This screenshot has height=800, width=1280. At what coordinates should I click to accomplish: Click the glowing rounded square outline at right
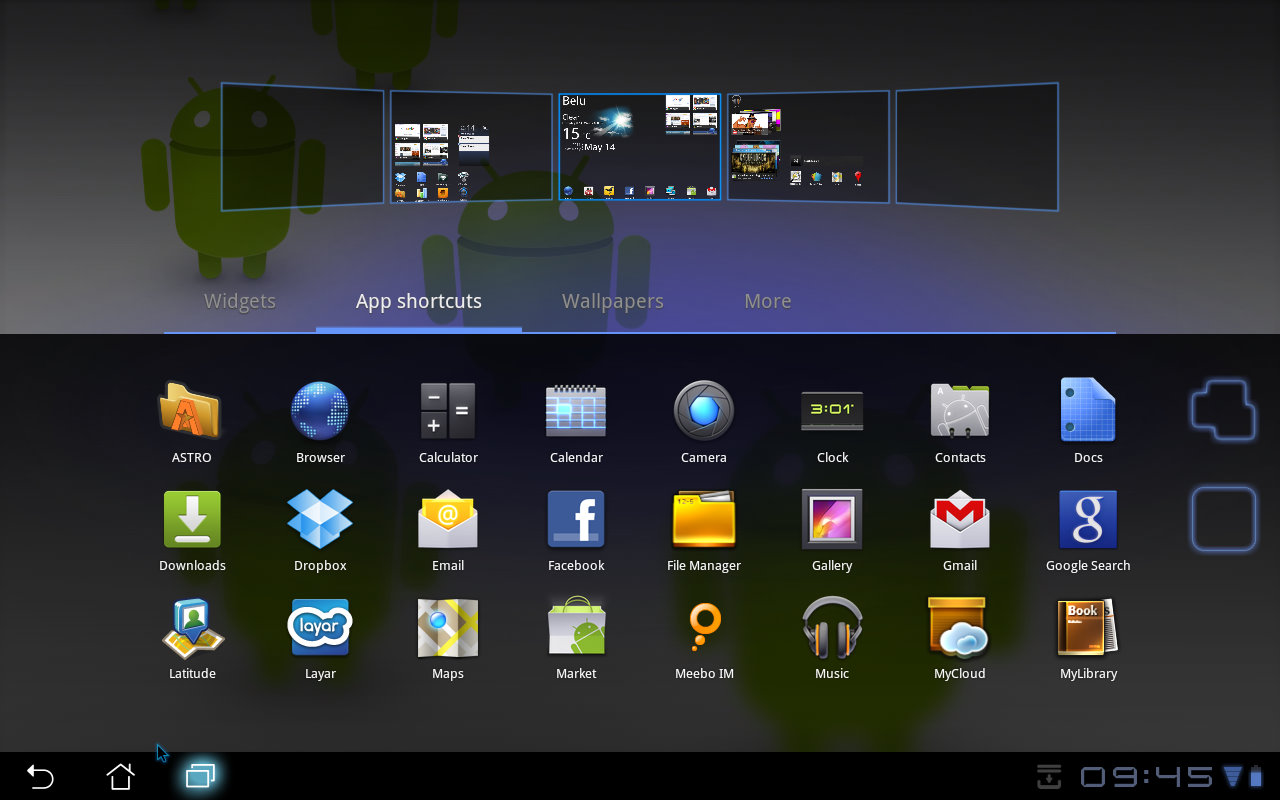click(1223, 519)
